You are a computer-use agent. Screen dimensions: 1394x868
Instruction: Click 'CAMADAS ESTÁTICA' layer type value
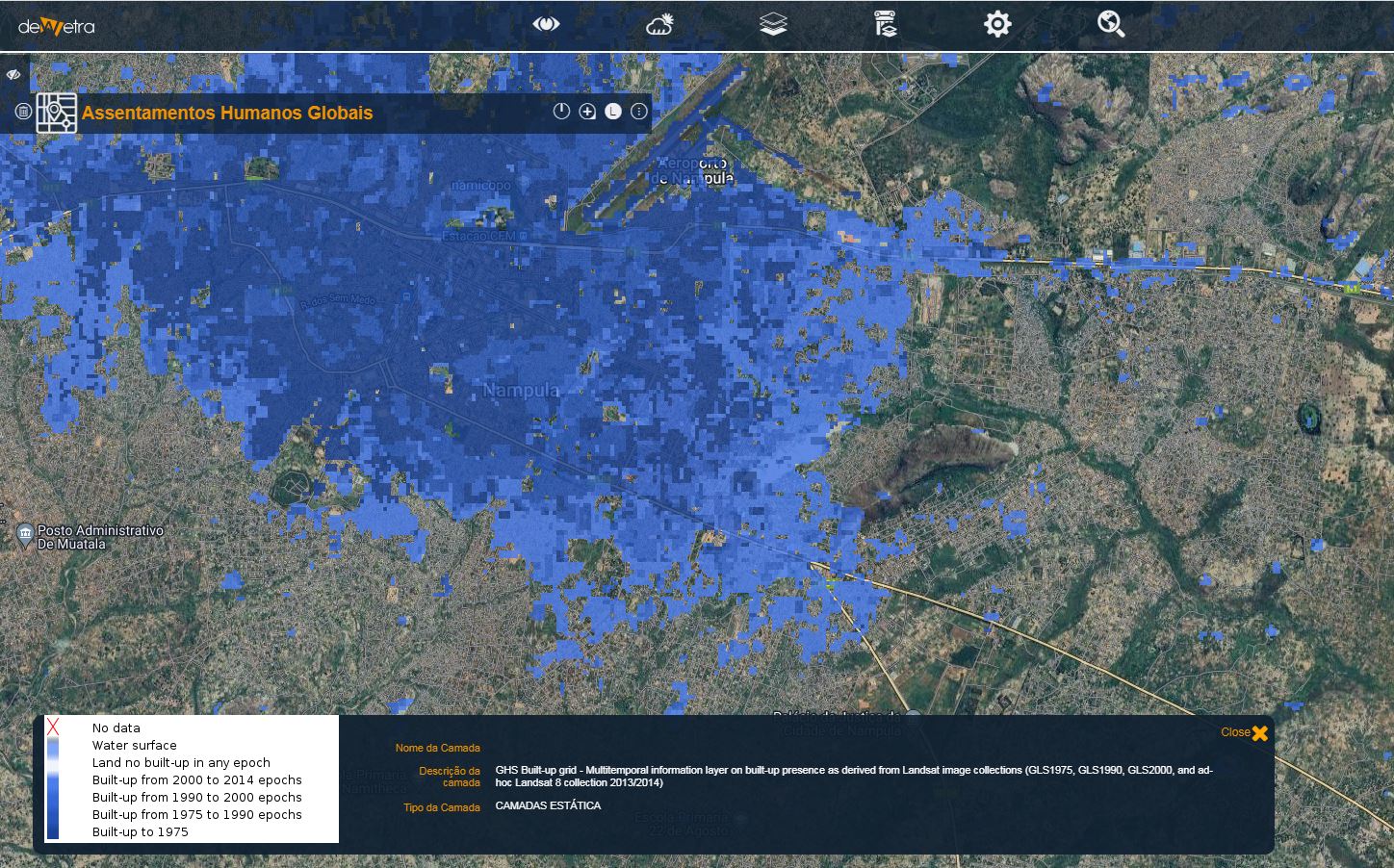(x=548, y=805)
